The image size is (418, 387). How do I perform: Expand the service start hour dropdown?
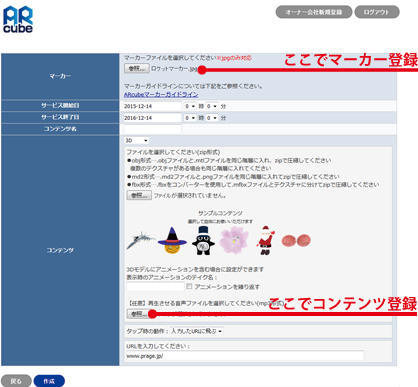190,106
